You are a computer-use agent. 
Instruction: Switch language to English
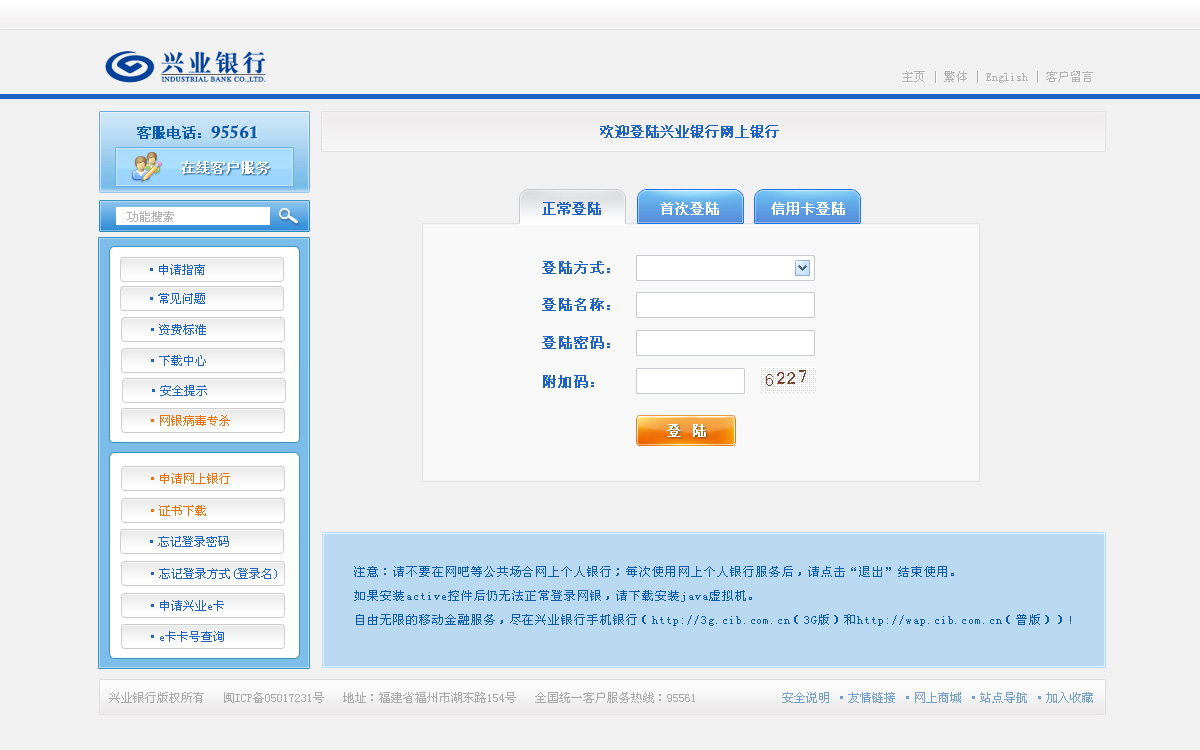click(1006, 77)
